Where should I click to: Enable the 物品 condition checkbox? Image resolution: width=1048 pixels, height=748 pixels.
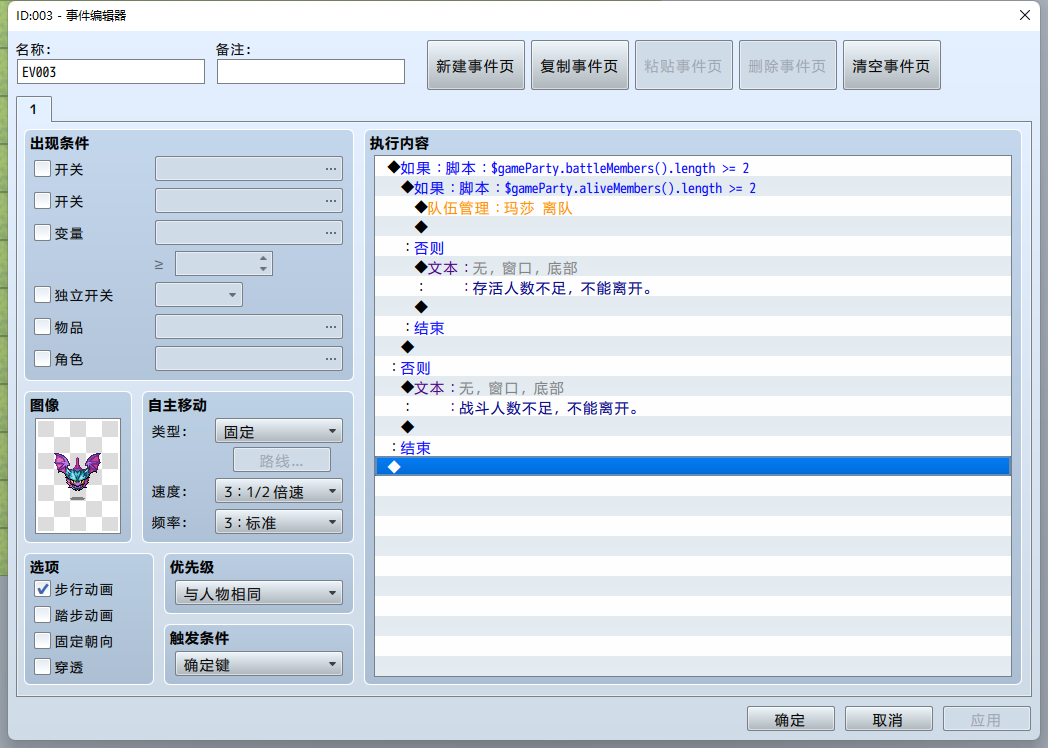42,327
